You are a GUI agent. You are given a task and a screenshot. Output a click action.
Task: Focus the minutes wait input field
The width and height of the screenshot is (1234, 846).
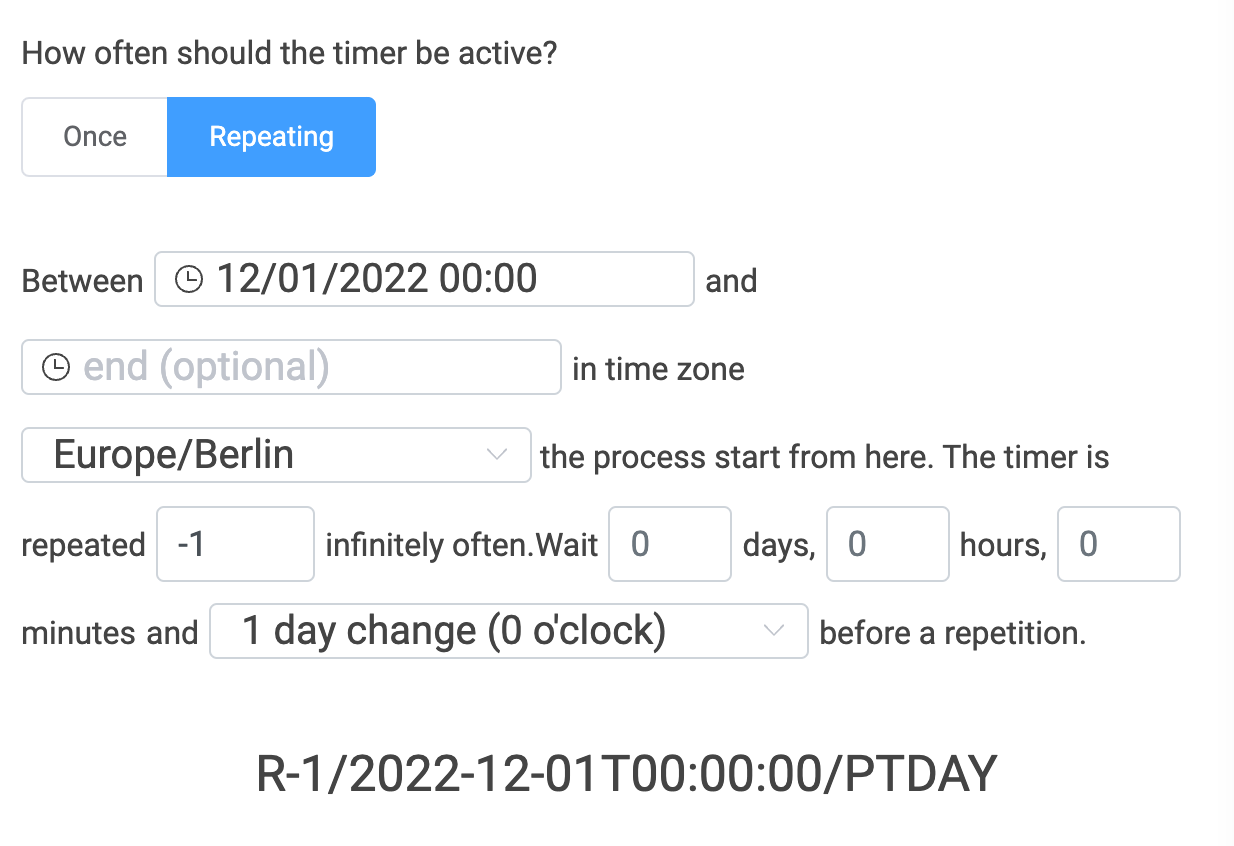(1118, 544)
